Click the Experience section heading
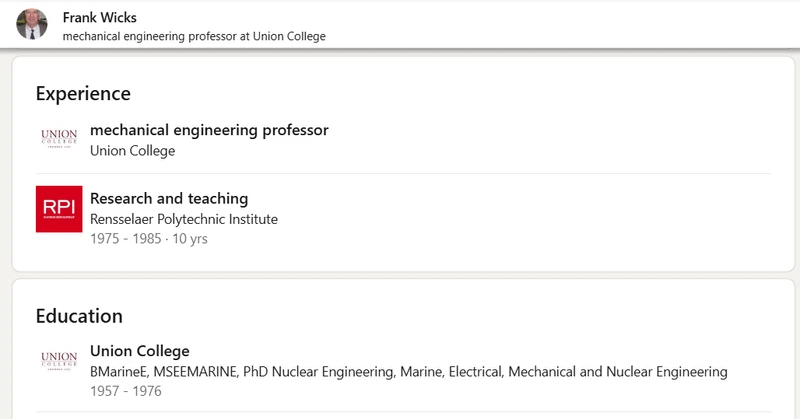 pyautogui.click(x=83, y=94)
